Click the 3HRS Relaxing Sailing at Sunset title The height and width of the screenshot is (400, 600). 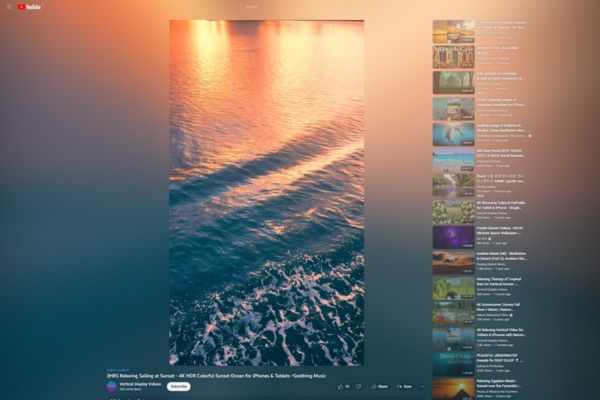(216, 376)
